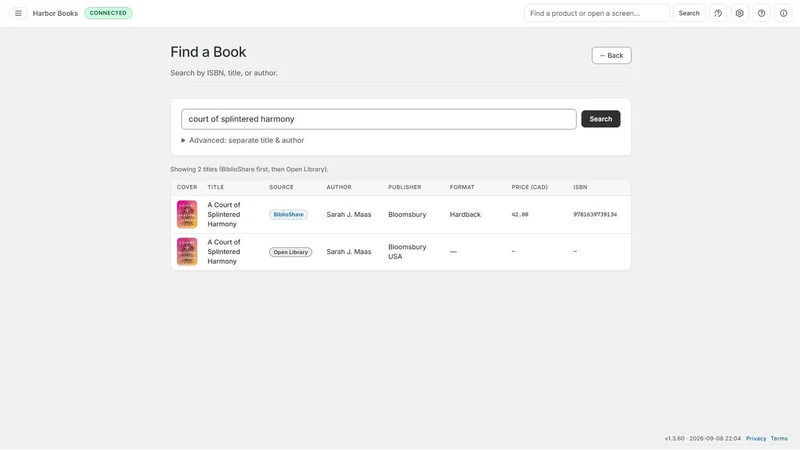Click the 42.00 price cell
Image resolution: width=800 pixels, height=450 pixels.
520,215
